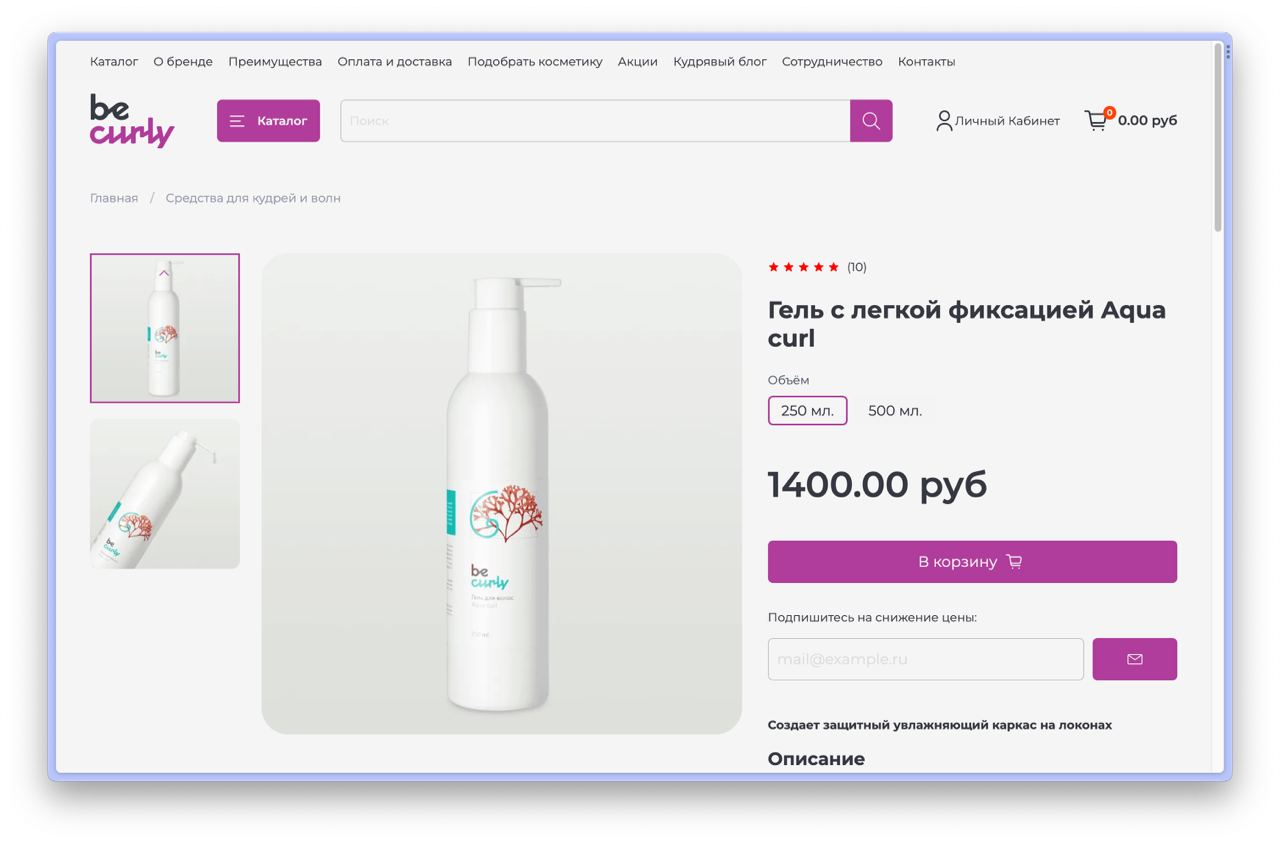Select the 250 мл. volume option
This screenshot has width=1280, height=844.
point(807,411)
